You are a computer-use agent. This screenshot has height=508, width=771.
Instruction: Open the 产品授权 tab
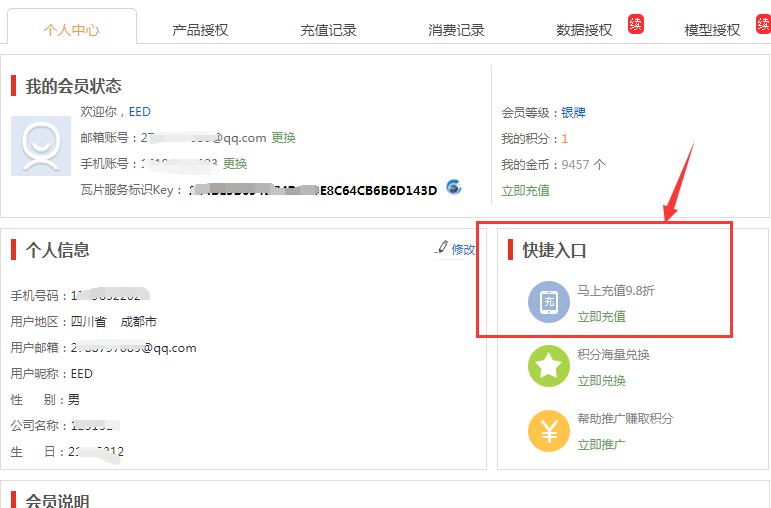point(200,30)
